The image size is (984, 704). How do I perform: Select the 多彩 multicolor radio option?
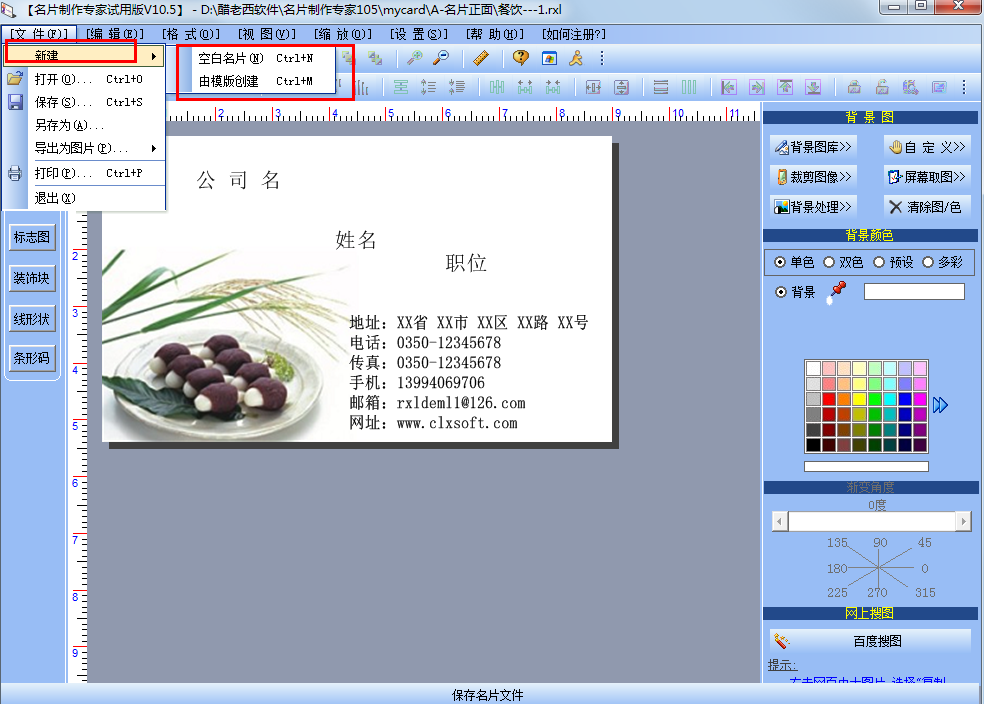point(928,262)
